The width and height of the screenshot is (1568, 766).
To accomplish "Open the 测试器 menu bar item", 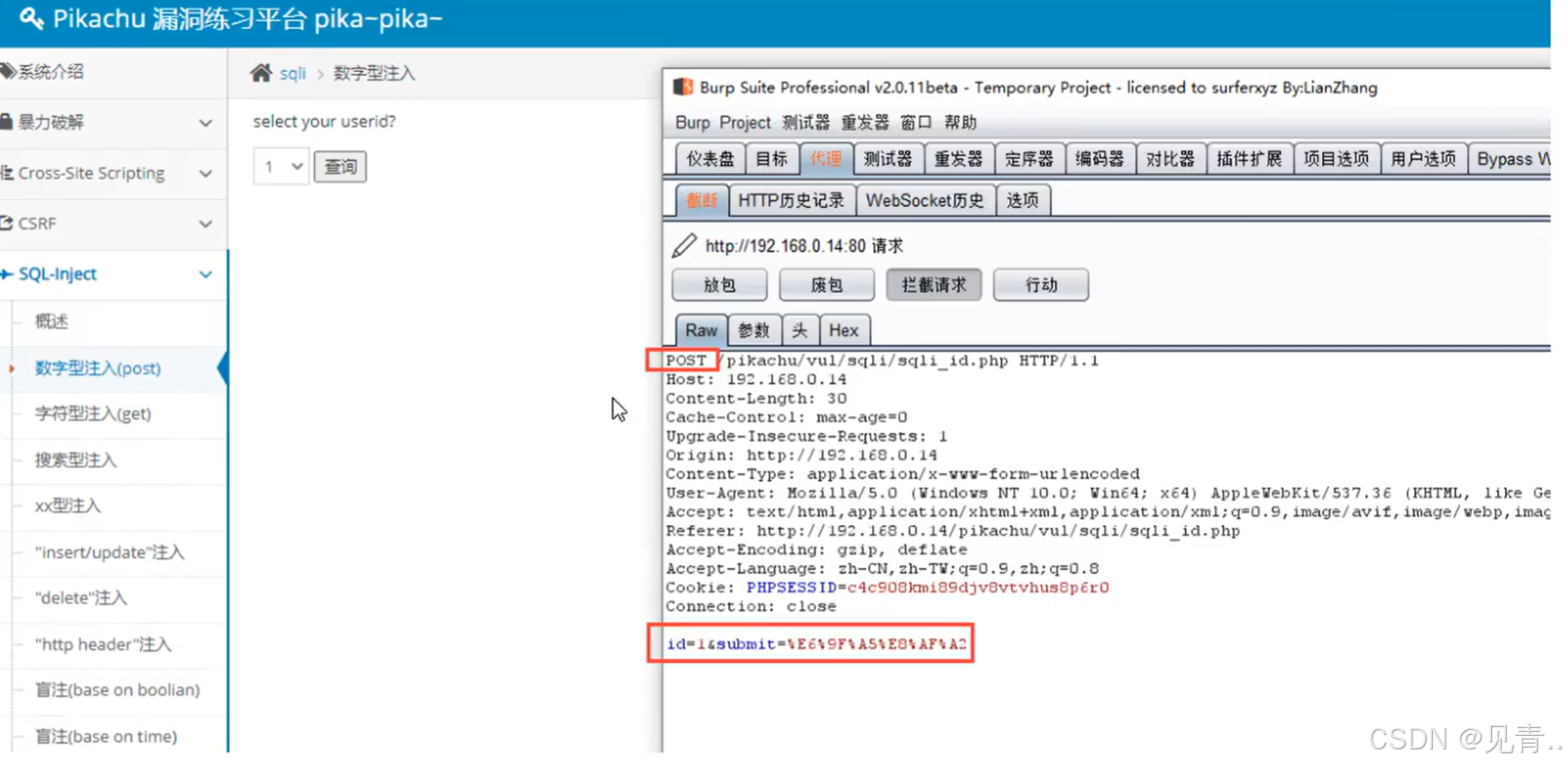I will click(x=806, y=122).
